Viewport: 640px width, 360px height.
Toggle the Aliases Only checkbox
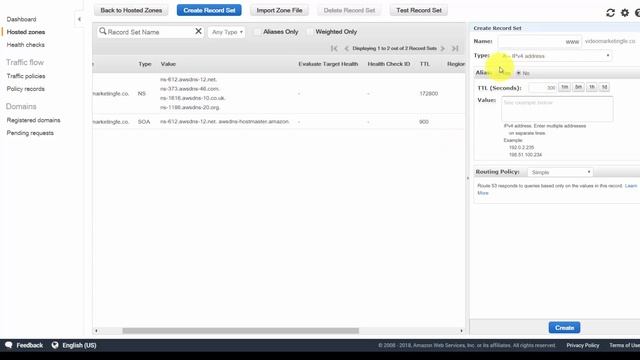[x=257, y=32]
